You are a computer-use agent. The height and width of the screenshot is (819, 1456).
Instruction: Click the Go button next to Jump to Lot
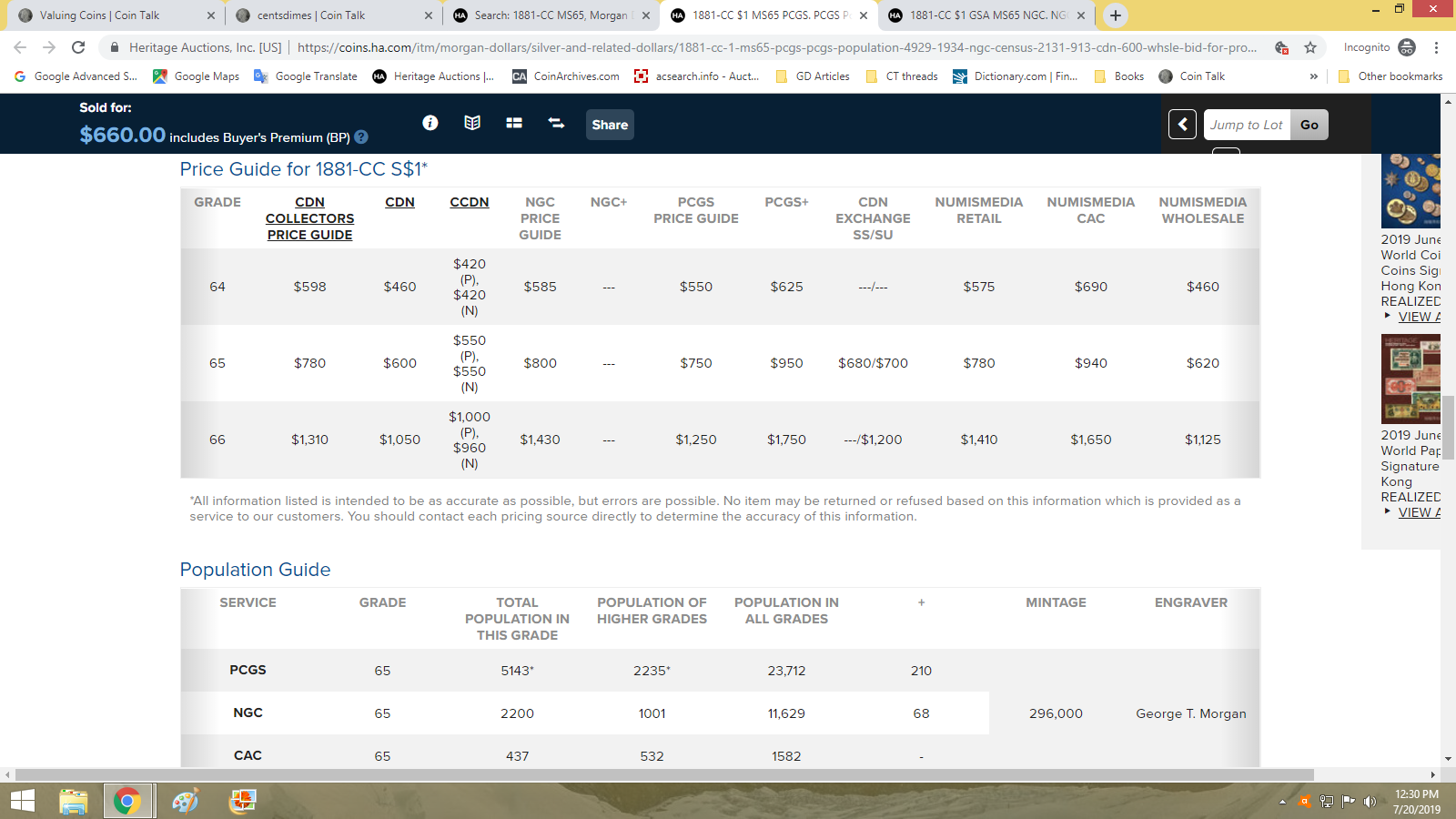click(1309, 125)
